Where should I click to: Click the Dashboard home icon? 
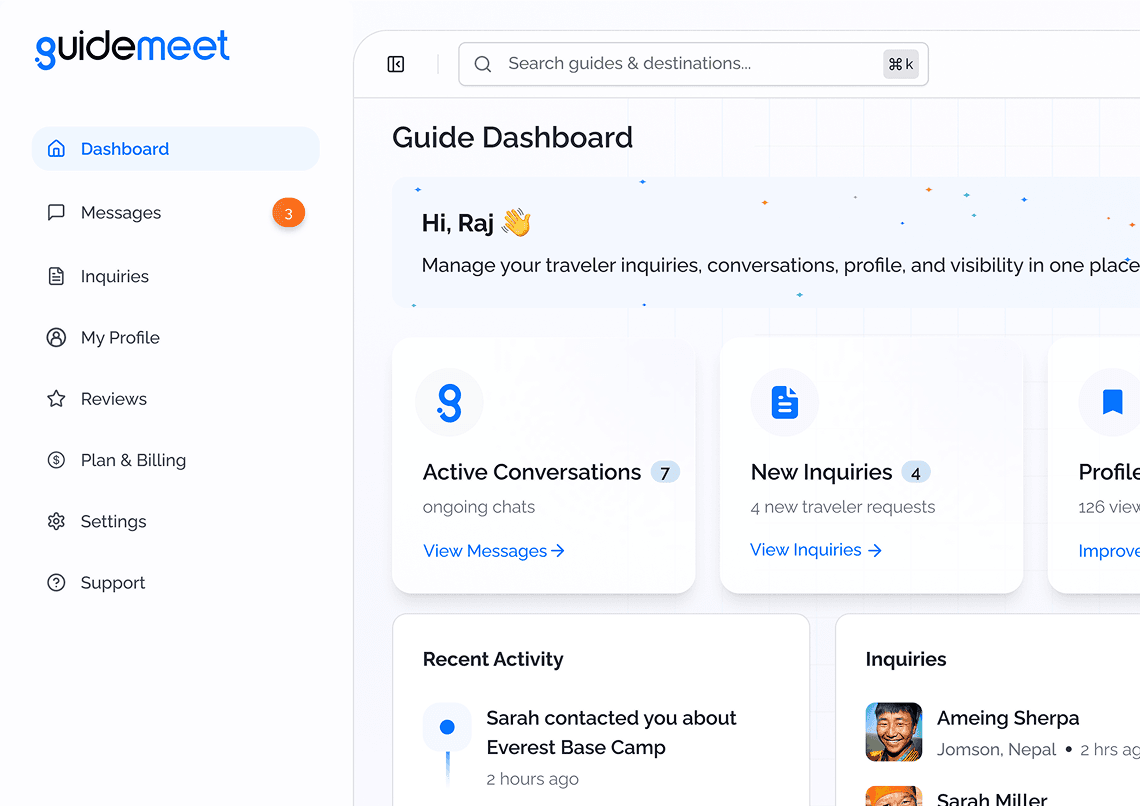[x=56, y=149]
